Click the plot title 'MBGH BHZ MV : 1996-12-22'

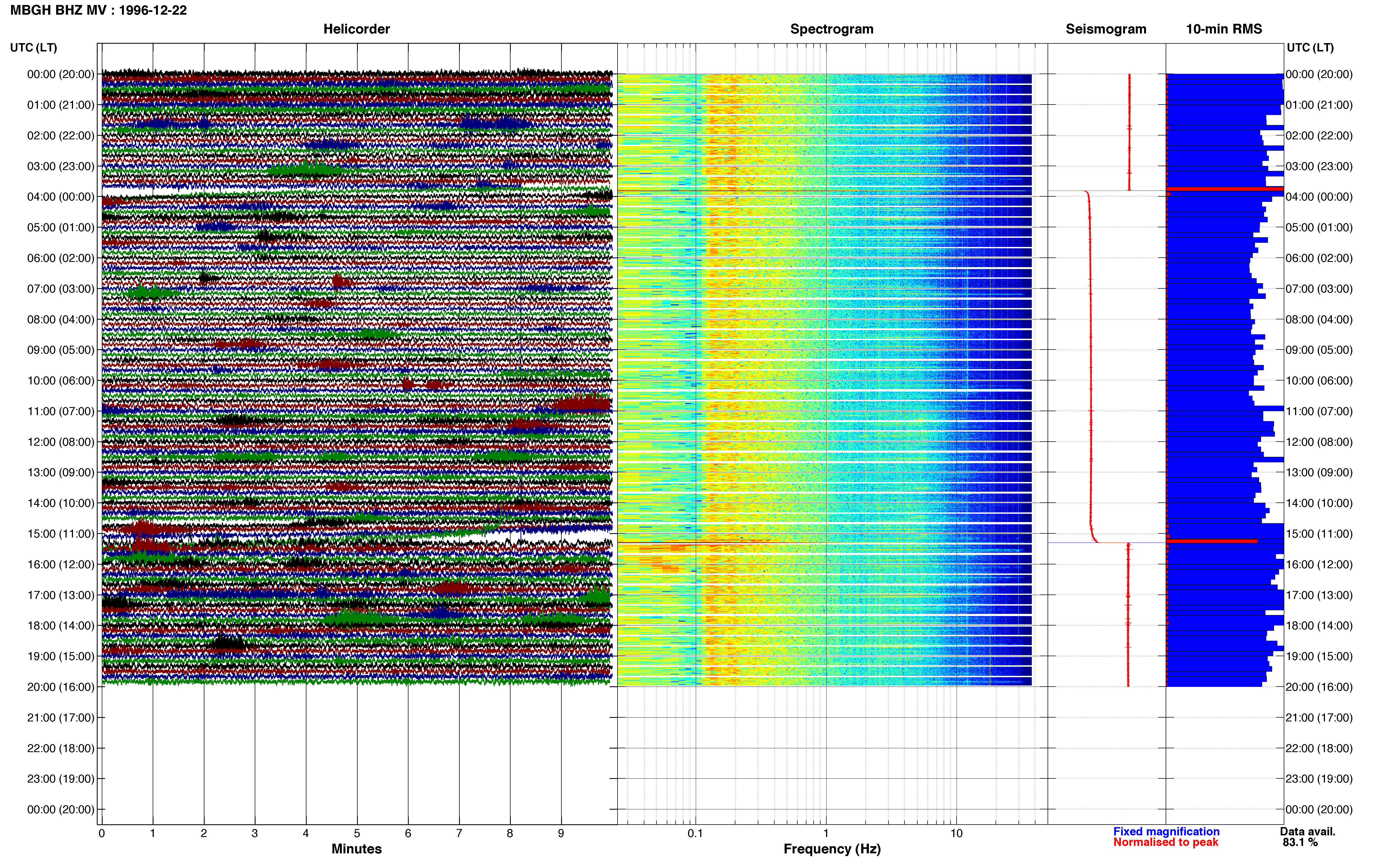(98, 10)
